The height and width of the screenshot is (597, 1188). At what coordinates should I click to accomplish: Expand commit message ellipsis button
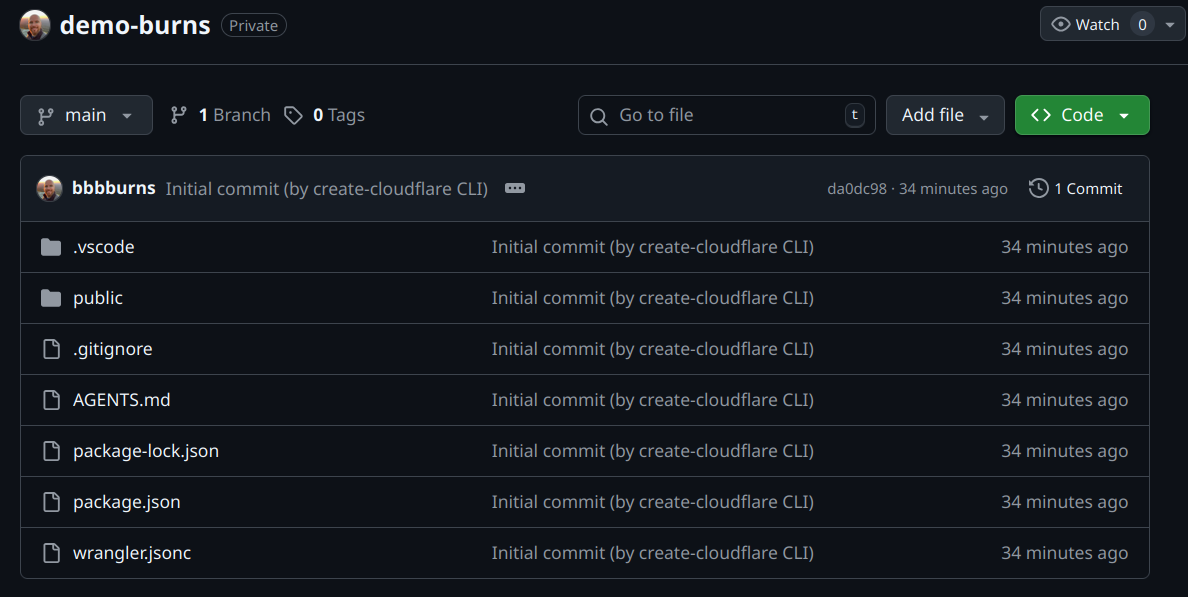tap(515, 188)
